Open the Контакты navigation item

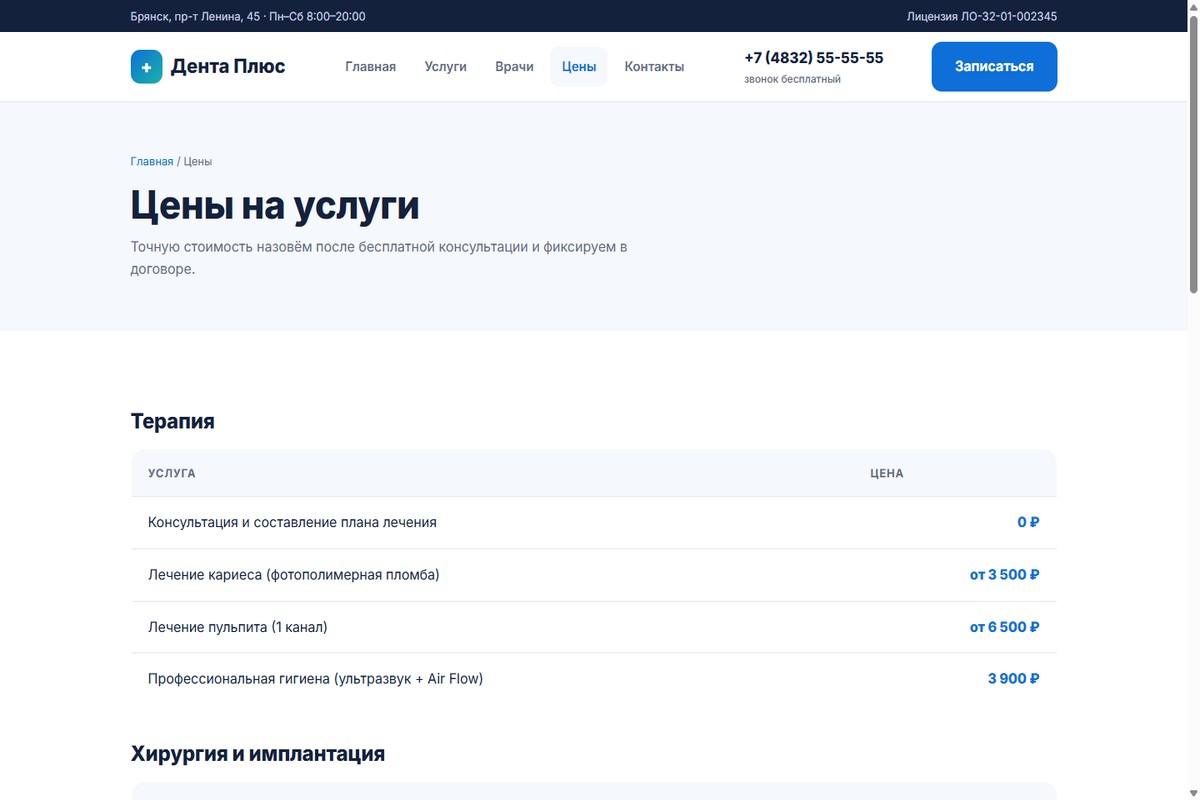pyautogui.click(x=654, y=67)
